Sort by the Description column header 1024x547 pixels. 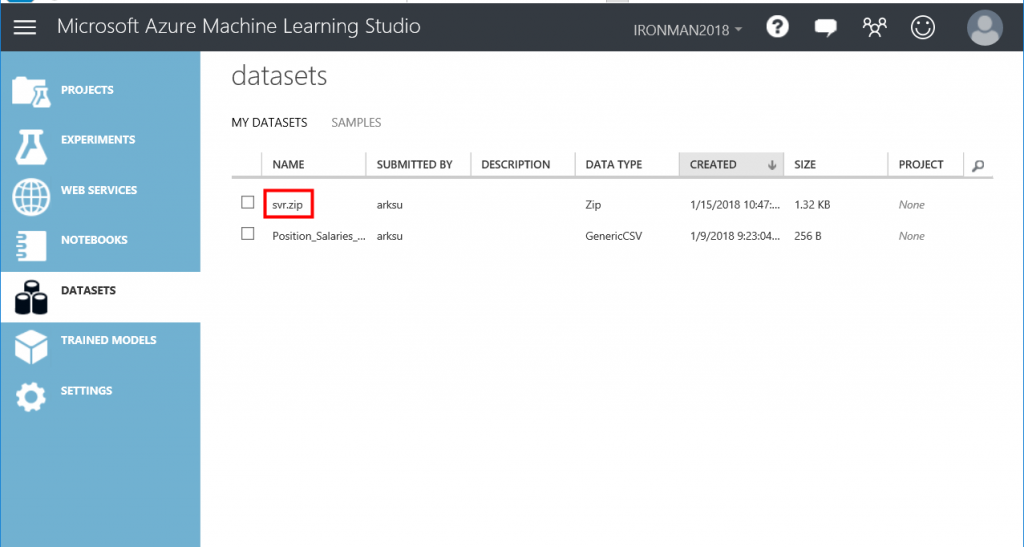515,164
